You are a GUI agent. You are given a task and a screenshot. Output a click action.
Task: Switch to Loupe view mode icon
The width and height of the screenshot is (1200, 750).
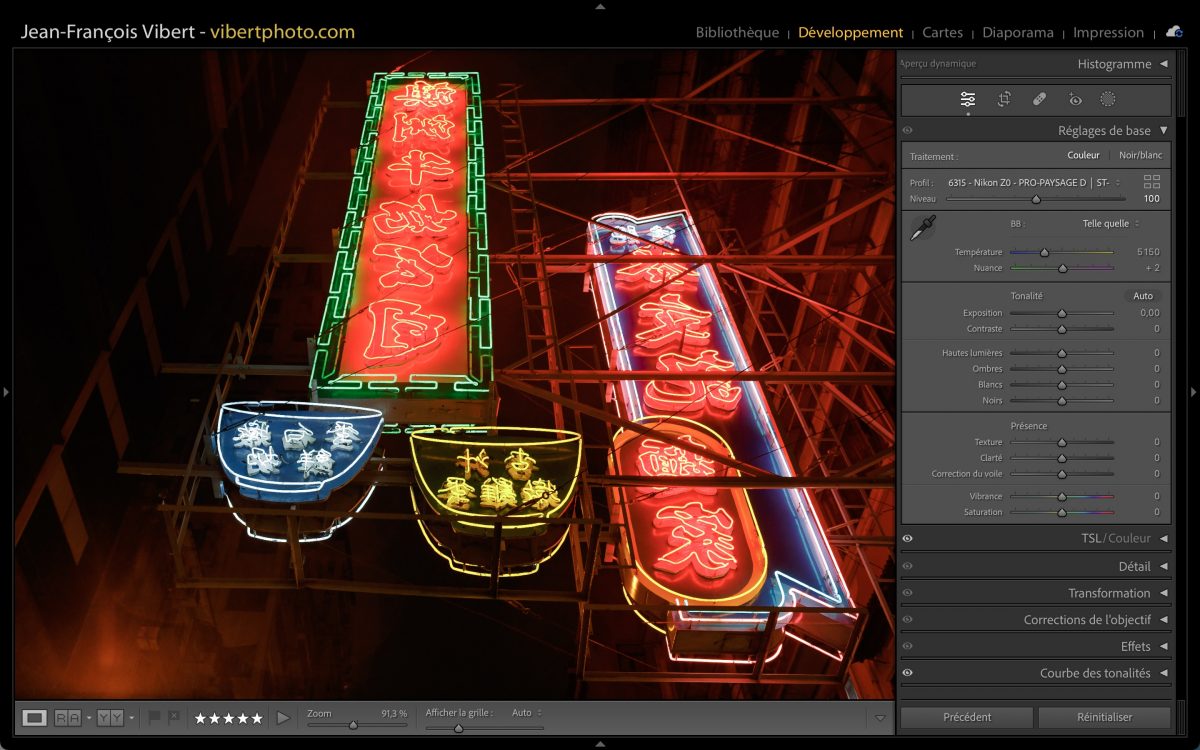[35, 717]
